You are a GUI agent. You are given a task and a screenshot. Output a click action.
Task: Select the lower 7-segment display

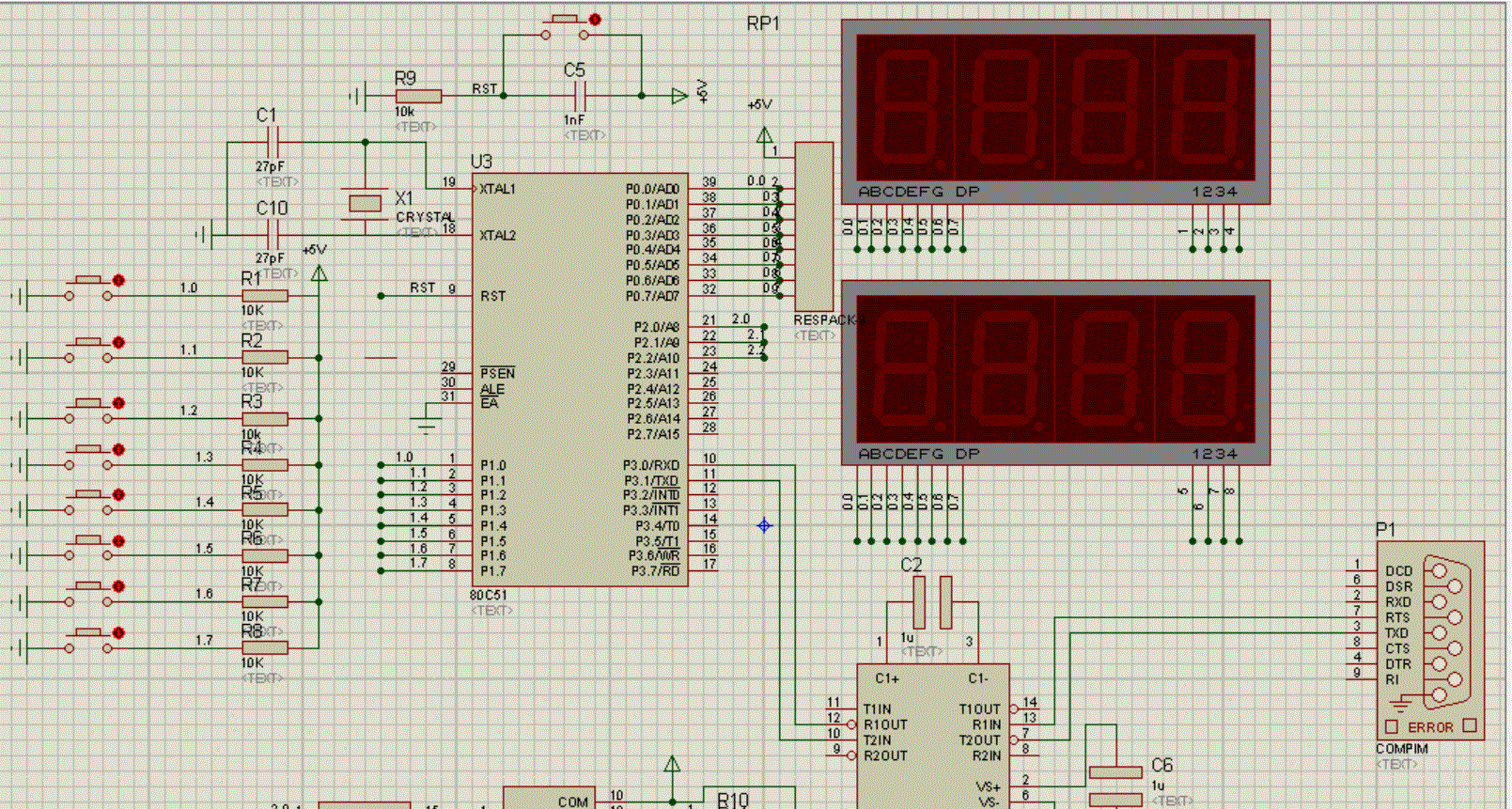(1055, 372)
